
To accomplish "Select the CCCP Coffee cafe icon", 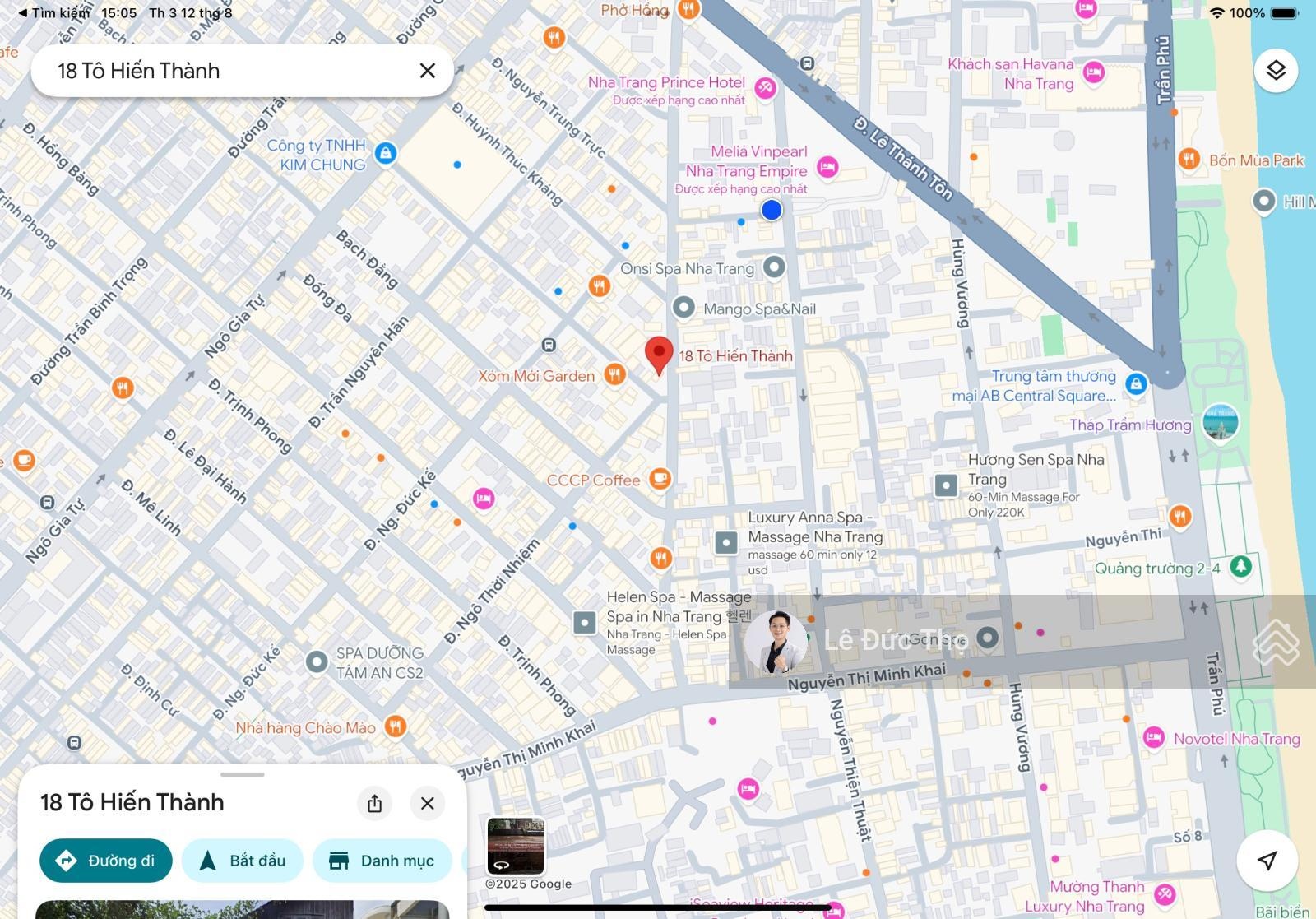I will pyautogui.click(x=660, y=478).
